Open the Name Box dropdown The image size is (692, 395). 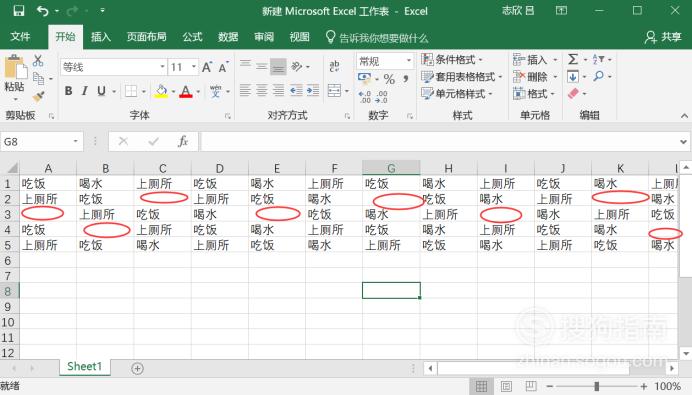[x=75, y=141]
